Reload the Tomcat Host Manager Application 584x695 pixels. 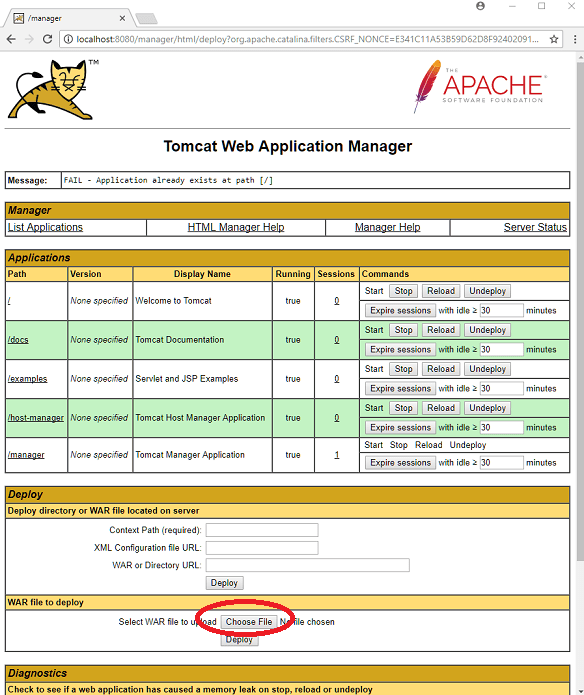pyautogui.click(x=441, y=408)
